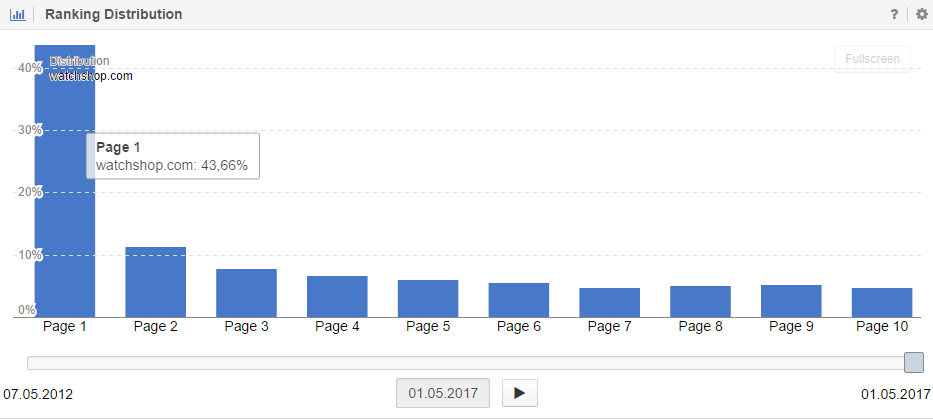Screen dimensions: 933x419
Task: Select the Page 1 bar
Action: (x=65, y=181)
